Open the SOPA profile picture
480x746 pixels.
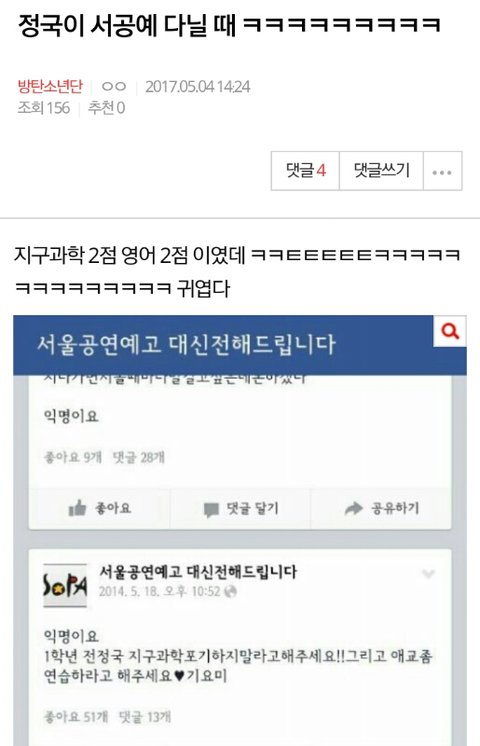[x=65, y=586]
